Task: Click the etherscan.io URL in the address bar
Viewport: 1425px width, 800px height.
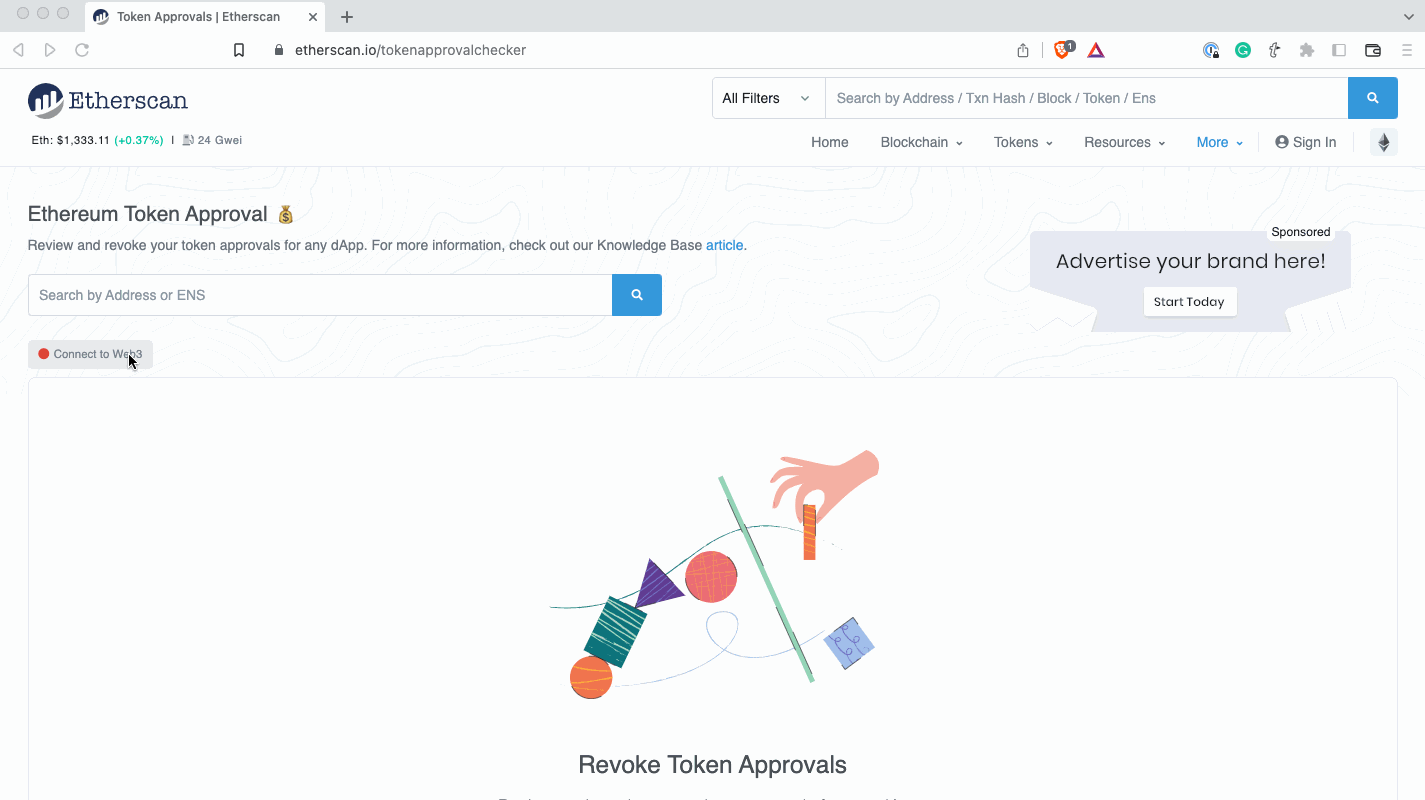Action: (410, 50)
